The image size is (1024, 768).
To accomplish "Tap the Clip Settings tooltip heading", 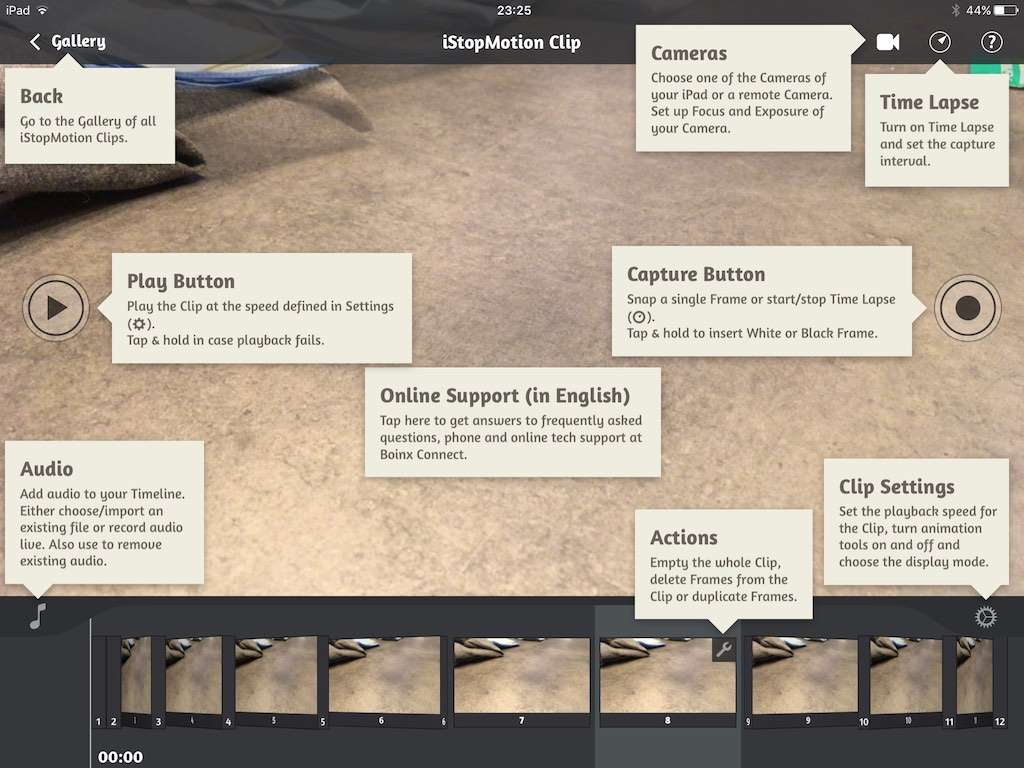I will pyautogui.click(x=897, y=487).
